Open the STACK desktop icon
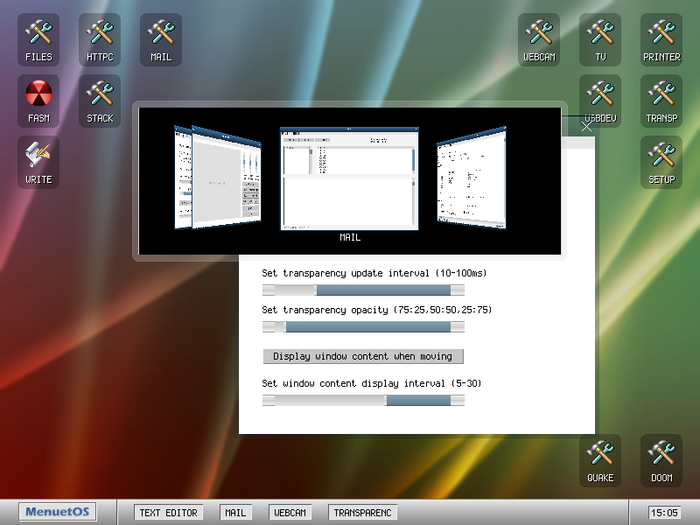 pos(100,100)
